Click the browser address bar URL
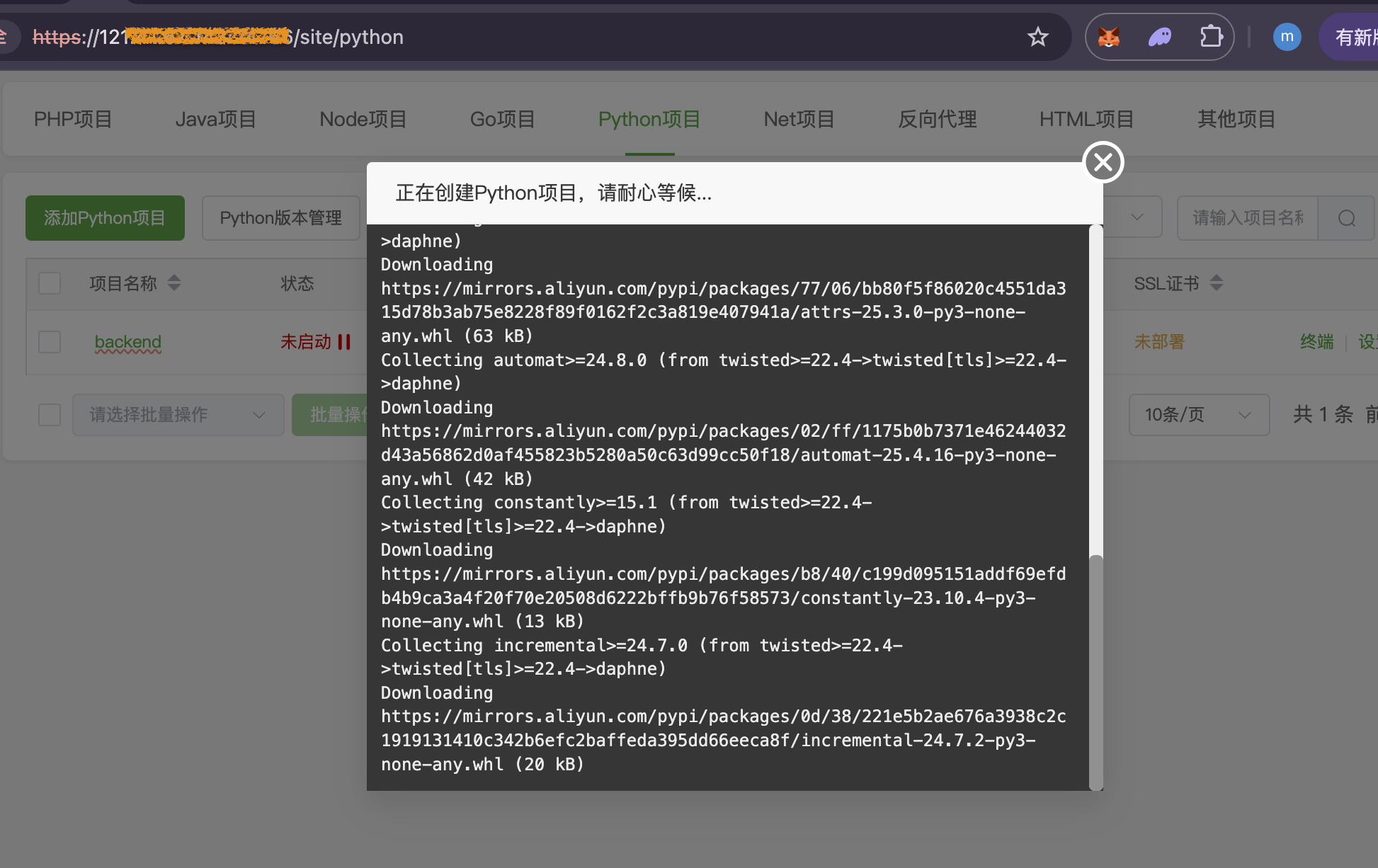 pos(218,37)
